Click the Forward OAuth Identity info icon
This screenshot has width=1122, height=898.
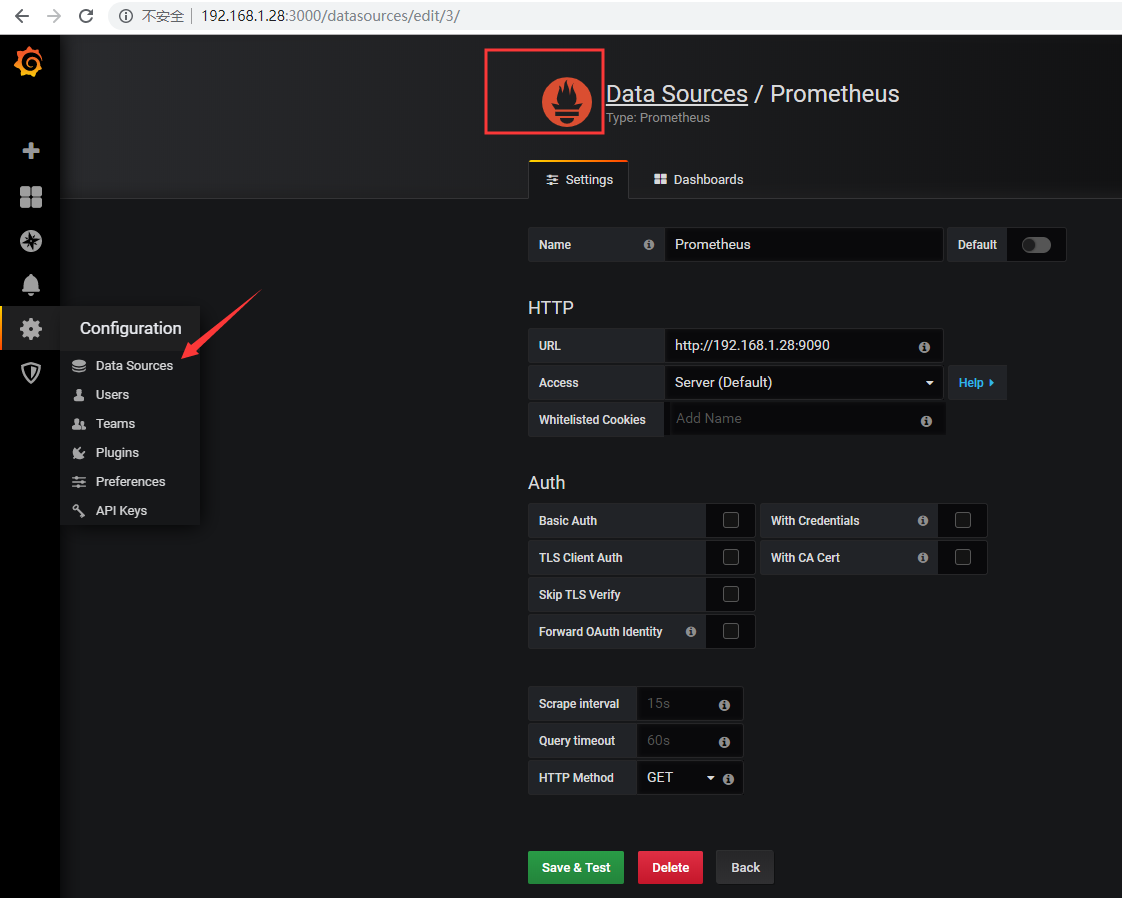point(691,632)
